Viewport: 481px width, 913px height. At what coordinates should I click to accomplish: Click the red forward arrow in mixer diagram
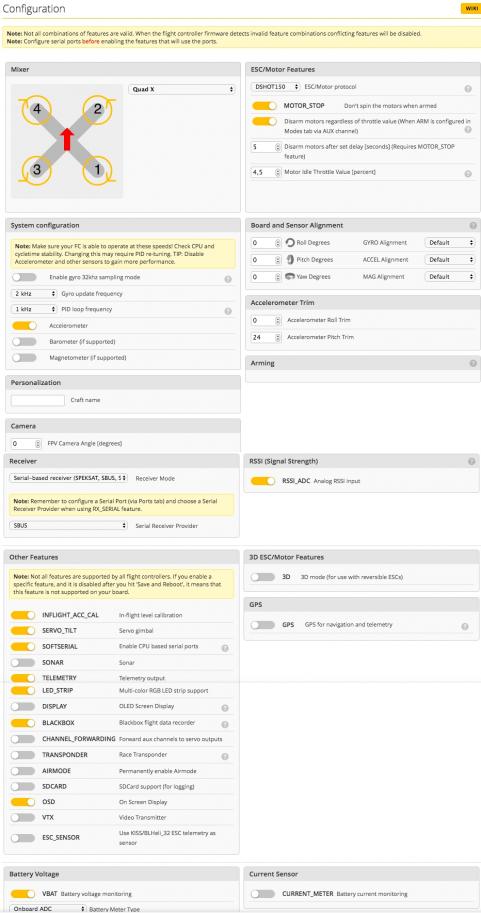pyautogui.click(x=67, y=139)
